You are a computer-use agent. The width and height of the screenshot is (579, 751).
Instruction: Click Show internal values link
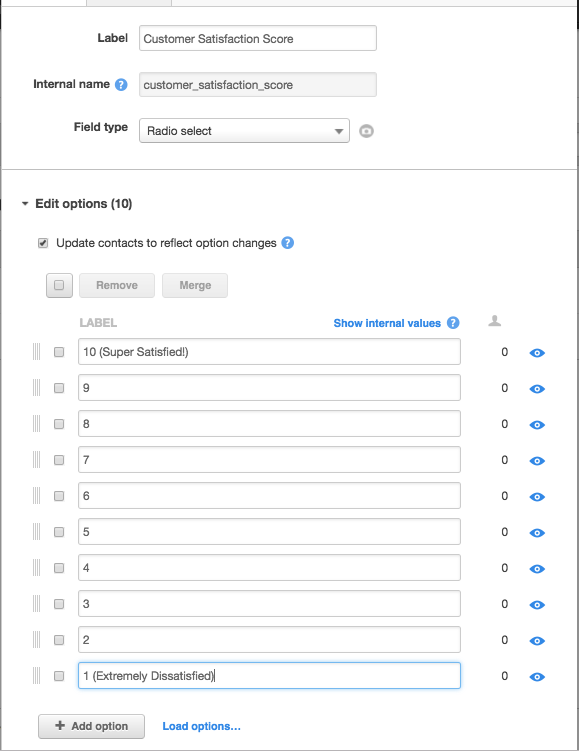[387, 323]
